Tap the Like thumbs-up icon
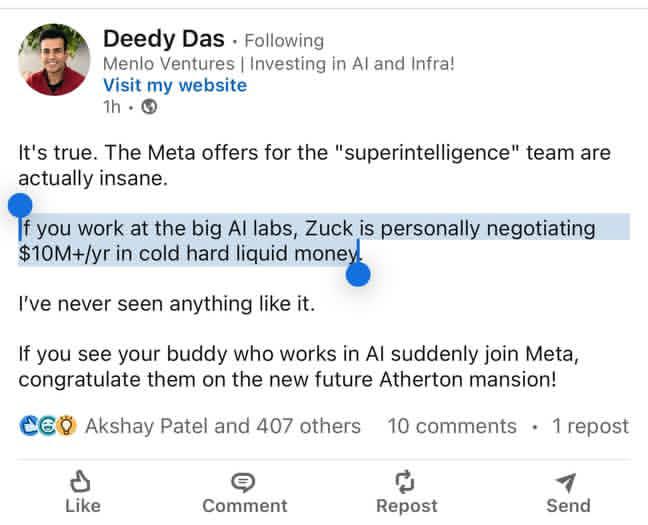Screen dimensions: 648x525 83,483
